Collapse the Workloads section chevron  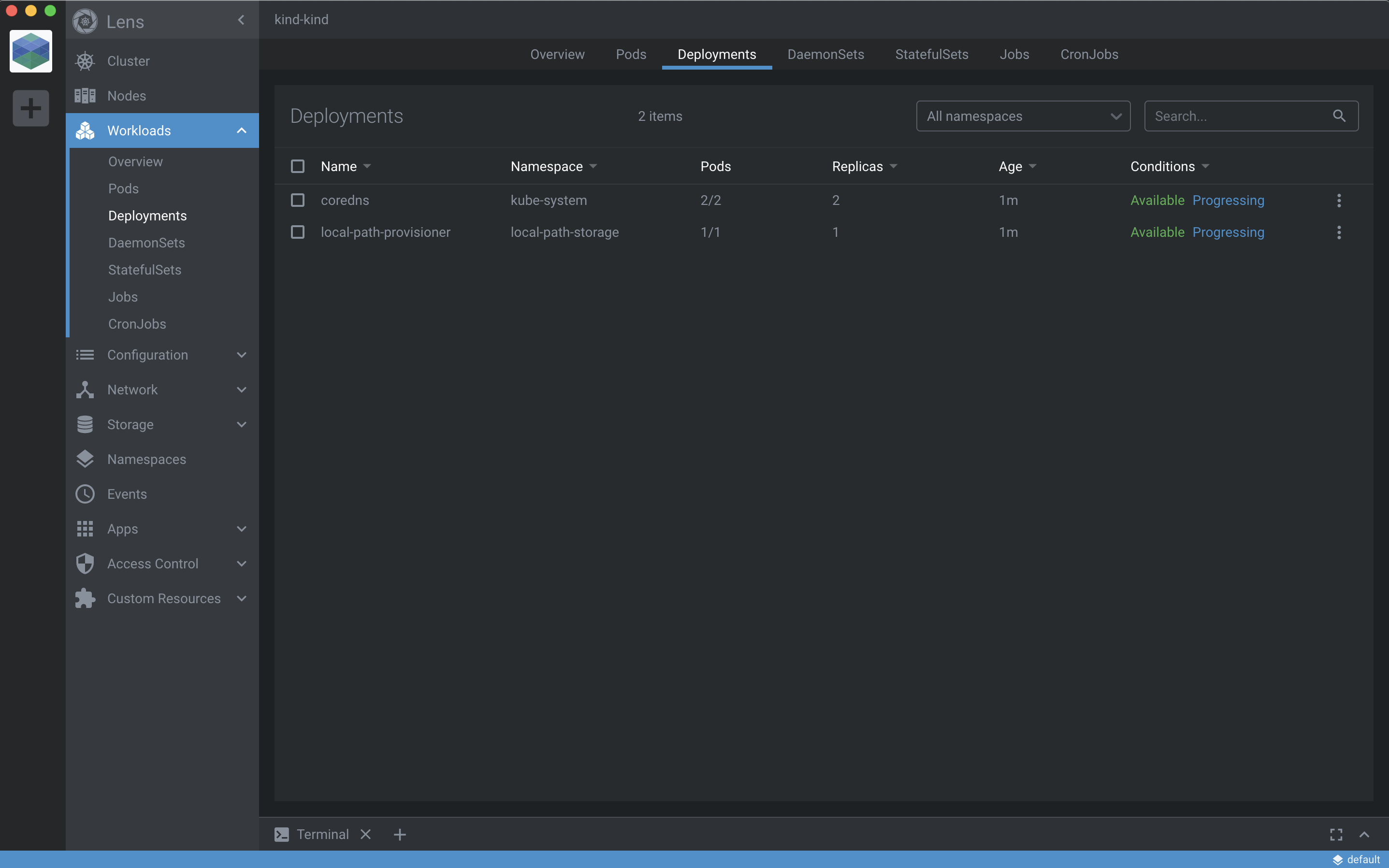[241, 130]
